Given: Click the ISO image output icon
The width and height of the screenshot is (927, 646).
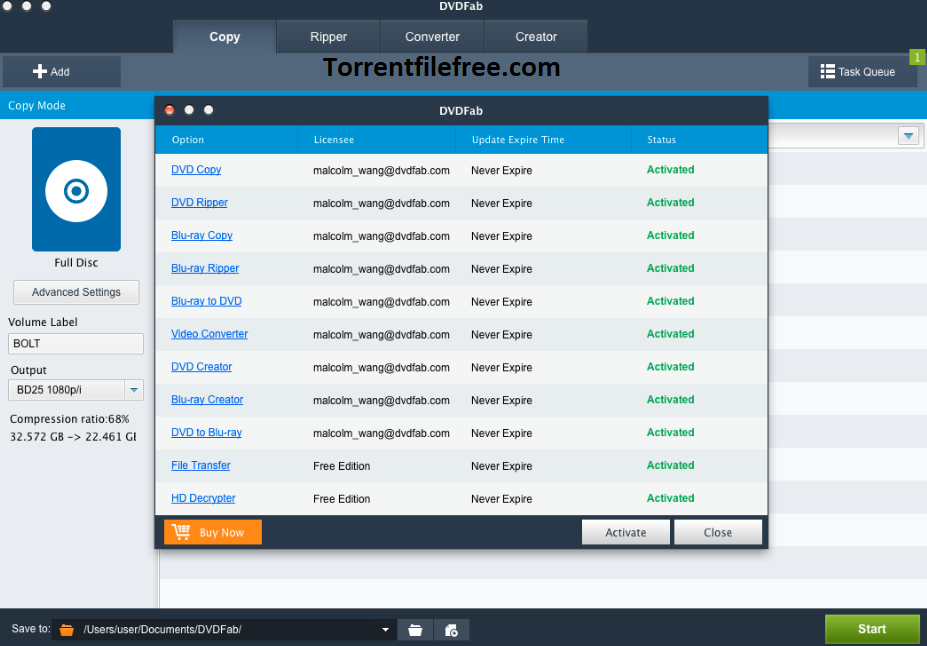Looking at the screenshot, I should point(451,630).
